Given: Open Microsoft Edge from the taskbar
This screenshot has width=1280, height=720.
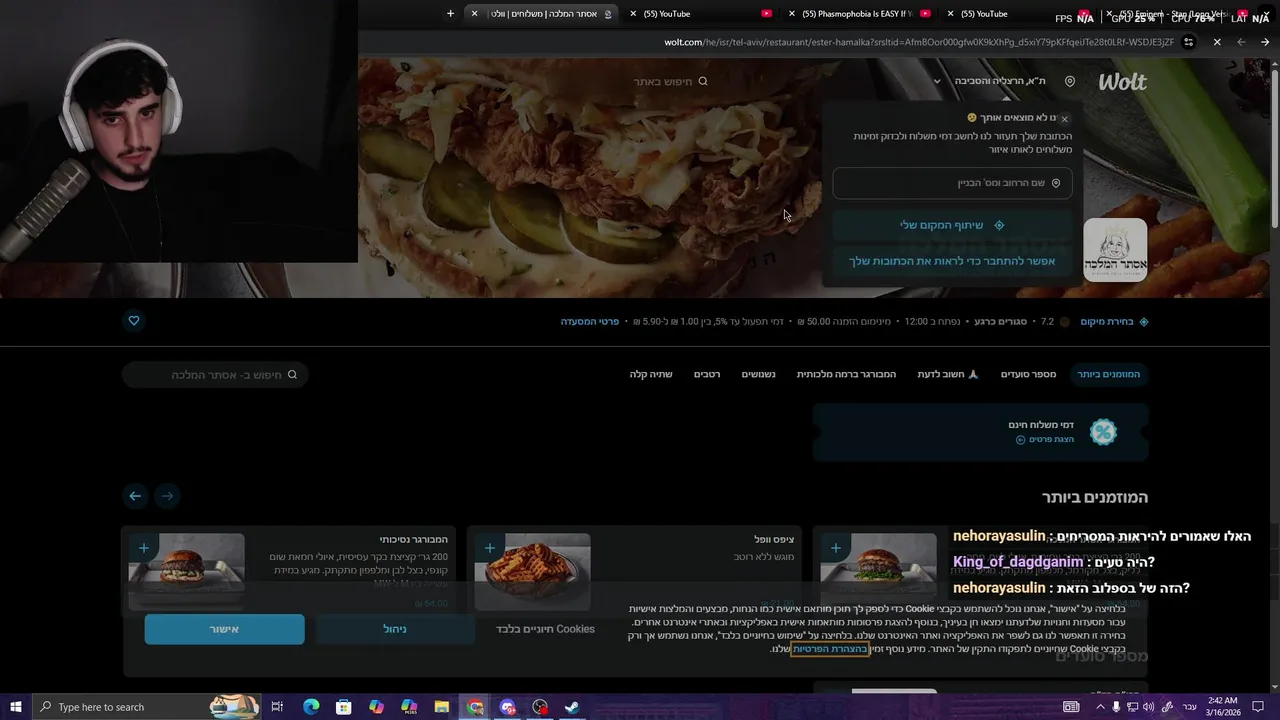Looking at the screenshot, I should click(311, 707).
